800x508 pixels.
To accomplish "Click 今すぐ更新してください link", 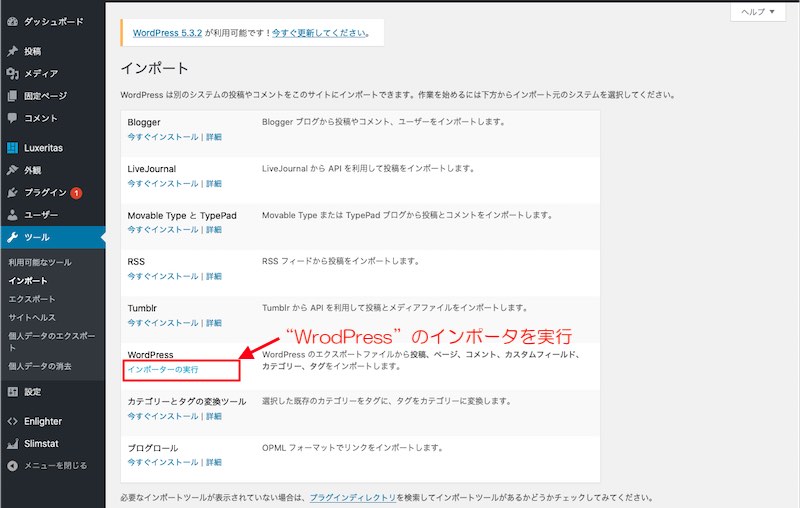I will pyautogui.click(x=319, y=33).
